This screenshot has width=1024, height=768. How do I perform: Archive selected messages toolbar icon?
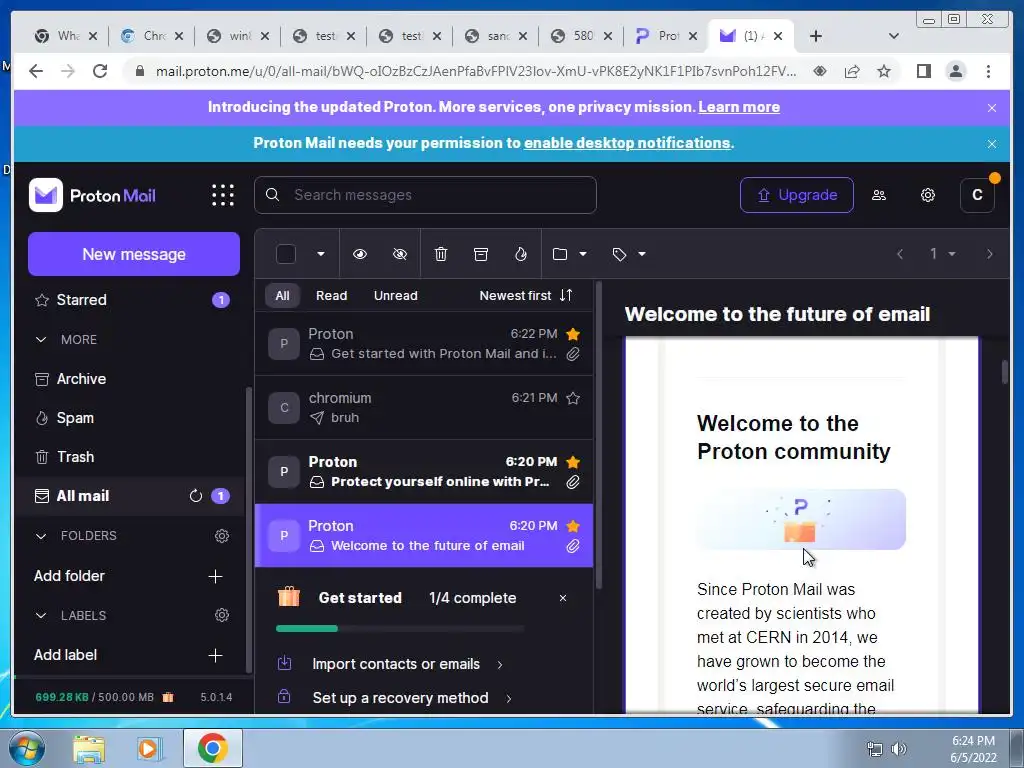tap(481, 254)
